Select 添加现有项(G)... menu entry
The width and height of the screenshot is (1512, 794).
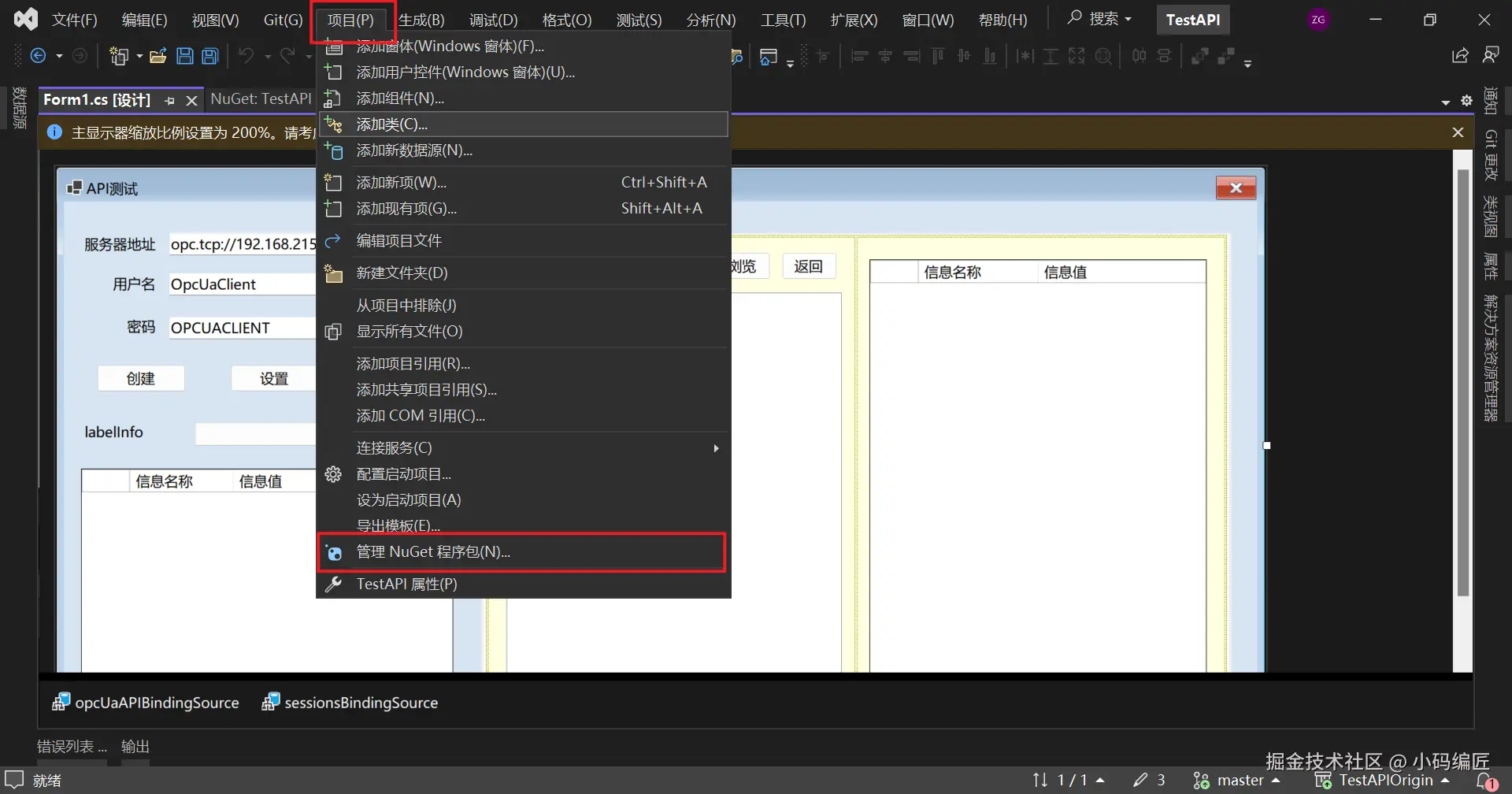[x=523, y=209]
